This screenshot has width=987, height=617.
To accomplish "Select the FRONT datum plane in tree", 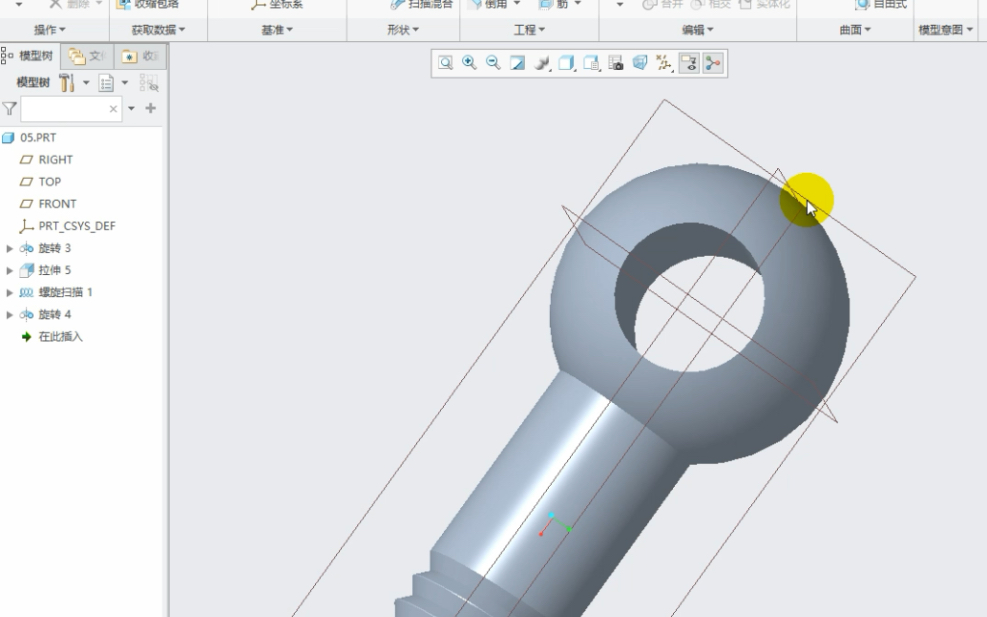I will pos(57,204).
